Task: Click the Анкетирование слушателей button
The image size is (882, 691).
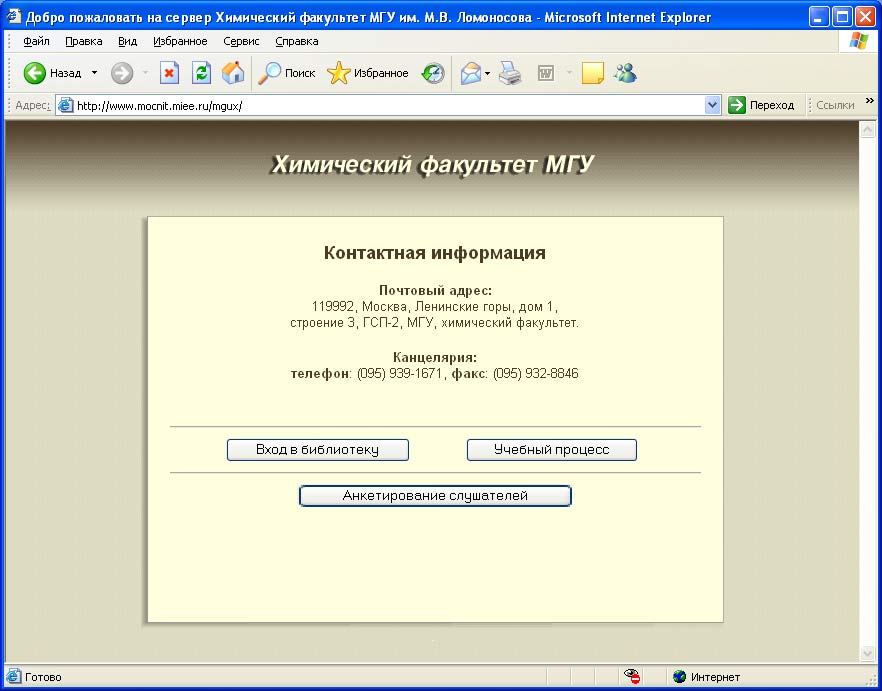Action: pos(435,496)
